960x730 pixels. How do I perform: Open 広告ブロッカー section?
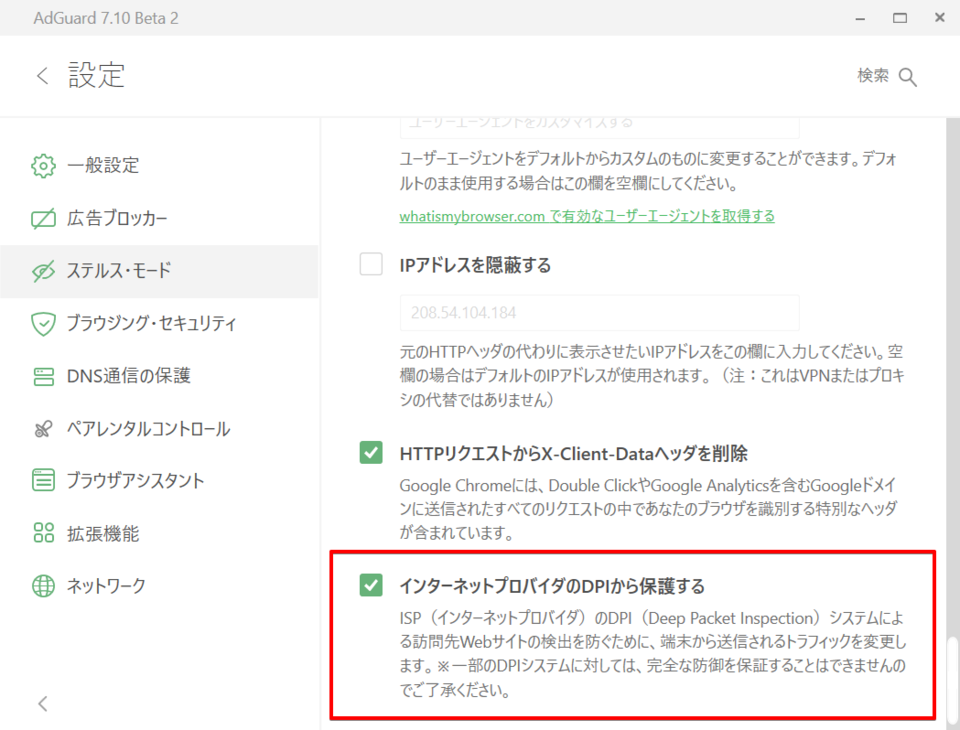point(159,218)
